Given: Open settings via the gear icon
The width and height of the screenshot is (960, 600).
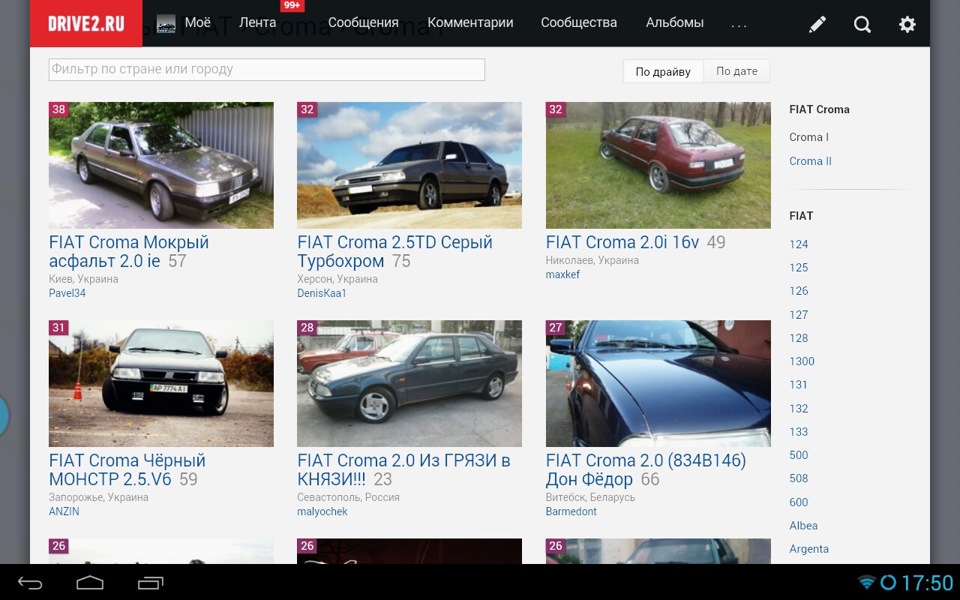Looking at the screenshot, I should (x=907, y=24).
